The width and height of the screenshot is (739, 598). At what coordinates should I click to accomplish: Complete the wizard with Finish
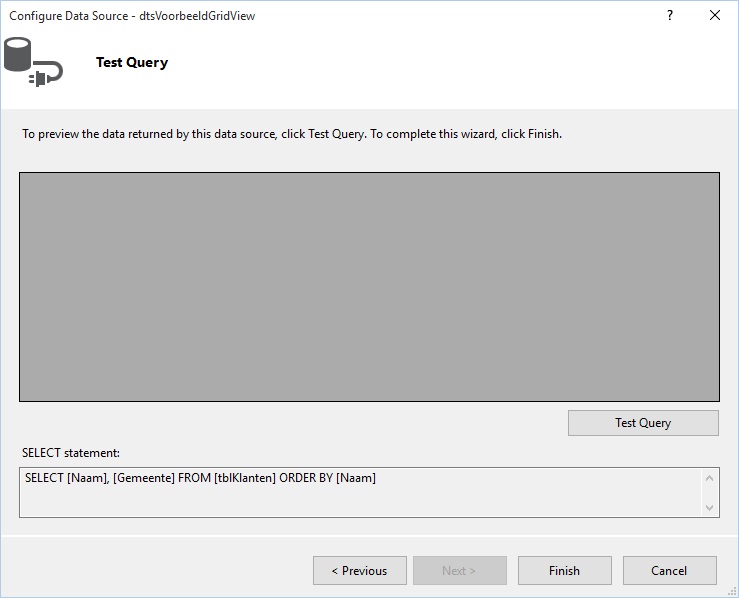(x=565, y=571)
